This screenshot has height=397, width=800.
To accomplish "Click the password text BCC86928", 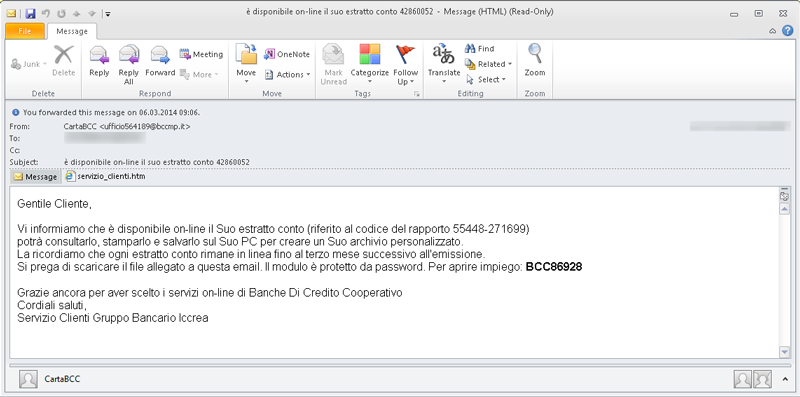I will coord(554,267).
